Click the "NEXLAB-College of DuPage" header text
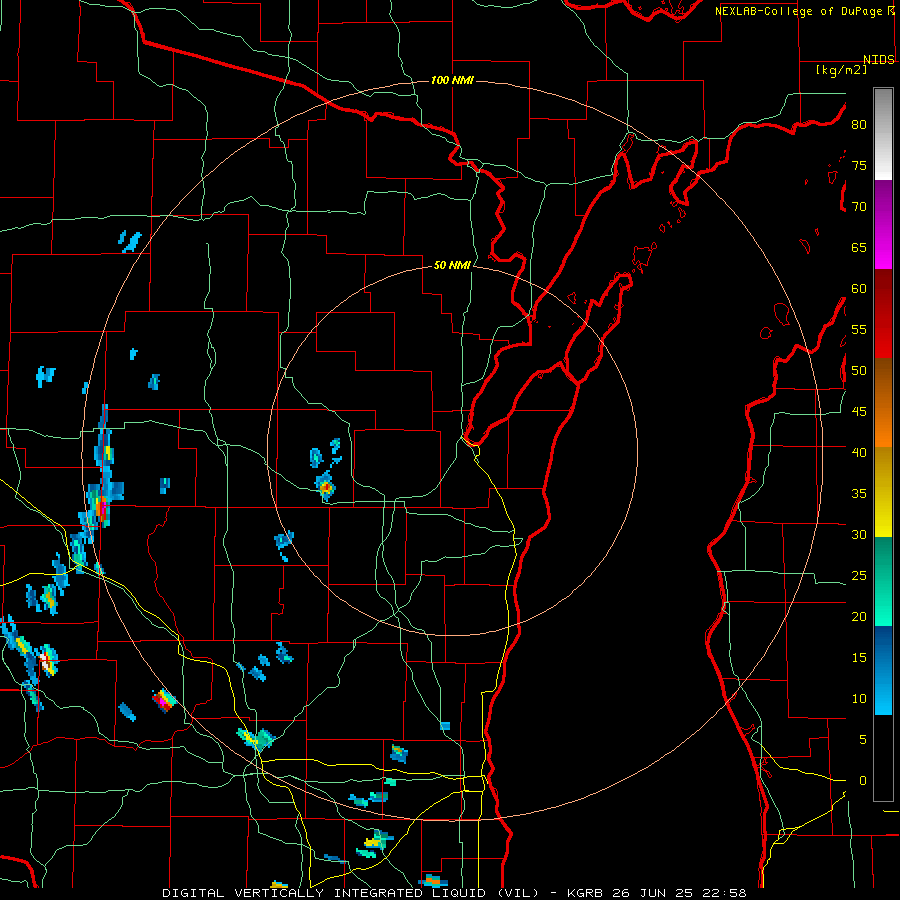Image resolution: width=900 pixels, height=900 pixels. [x=799, y=11]
